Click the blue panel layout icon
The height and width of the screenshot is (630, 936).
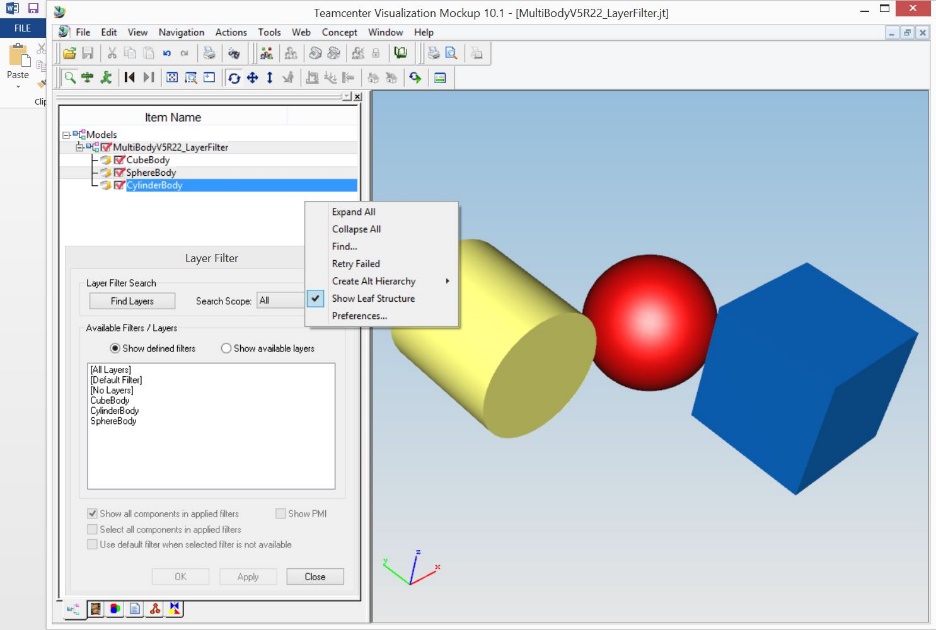click(440, 78)
